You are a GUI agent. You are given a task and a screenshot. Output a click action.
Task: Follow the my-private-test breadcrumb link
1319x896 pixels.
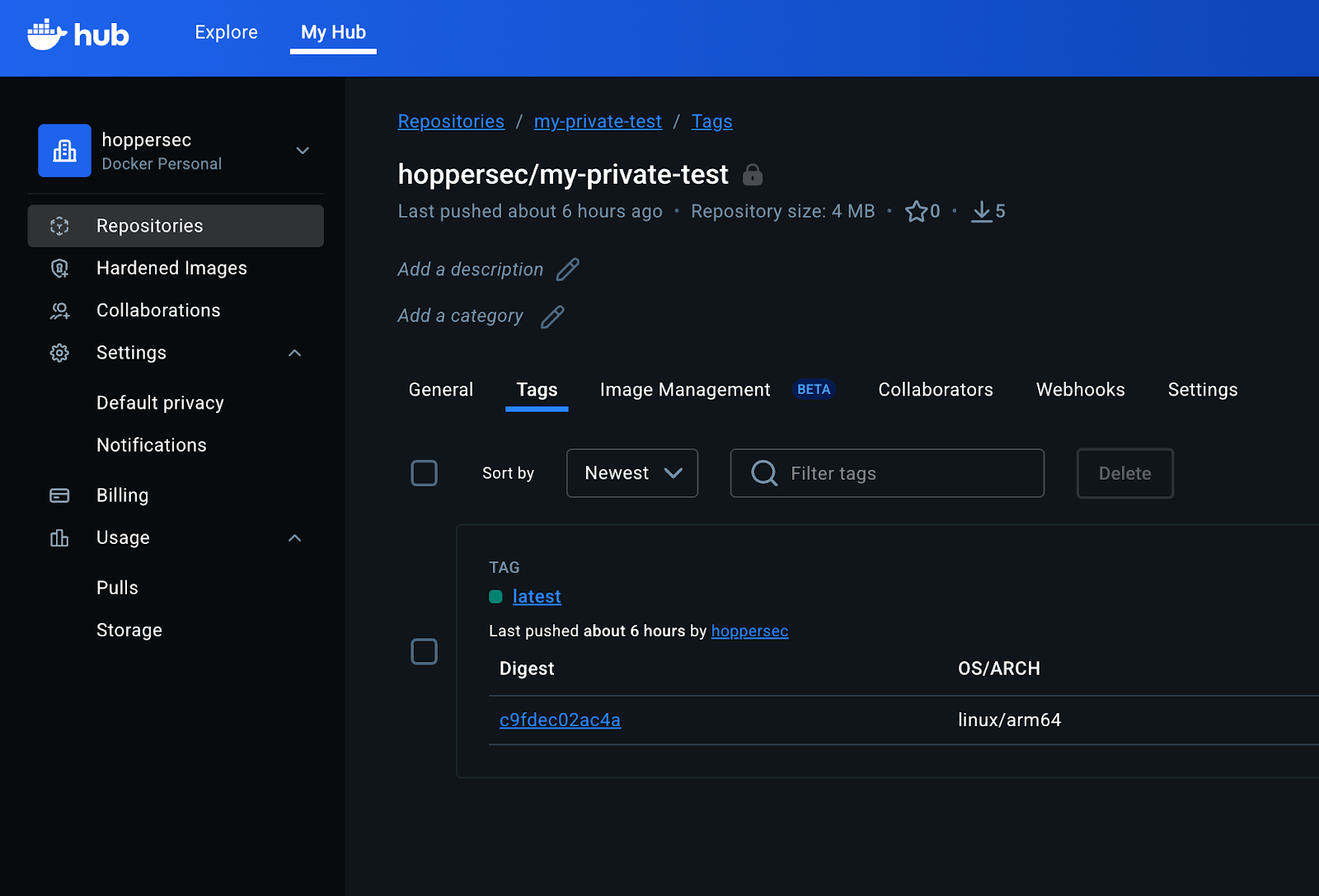(x=598, y=122)
